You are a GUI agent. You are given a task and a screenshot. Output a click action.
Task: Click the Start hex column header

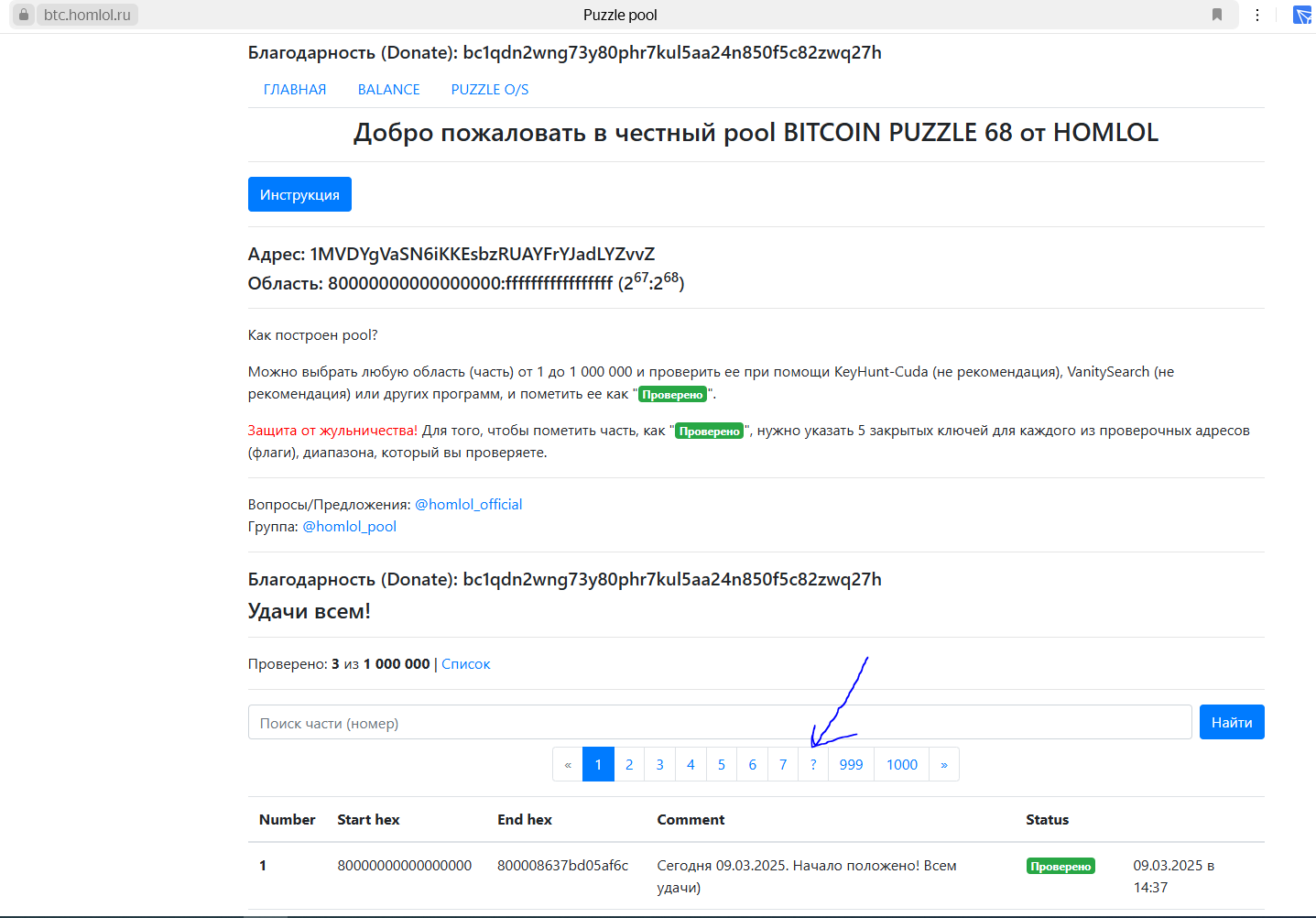(x=368, y=820)
